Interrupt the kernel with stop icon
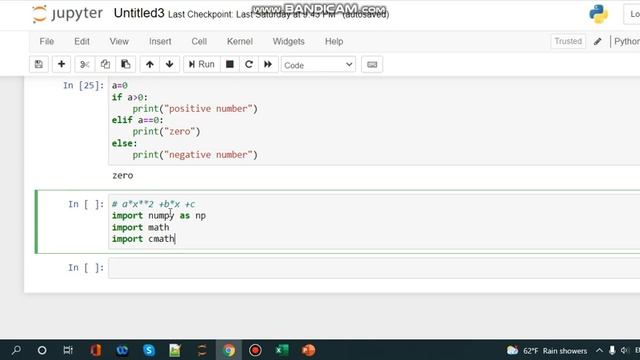 (x=230, y=64)
